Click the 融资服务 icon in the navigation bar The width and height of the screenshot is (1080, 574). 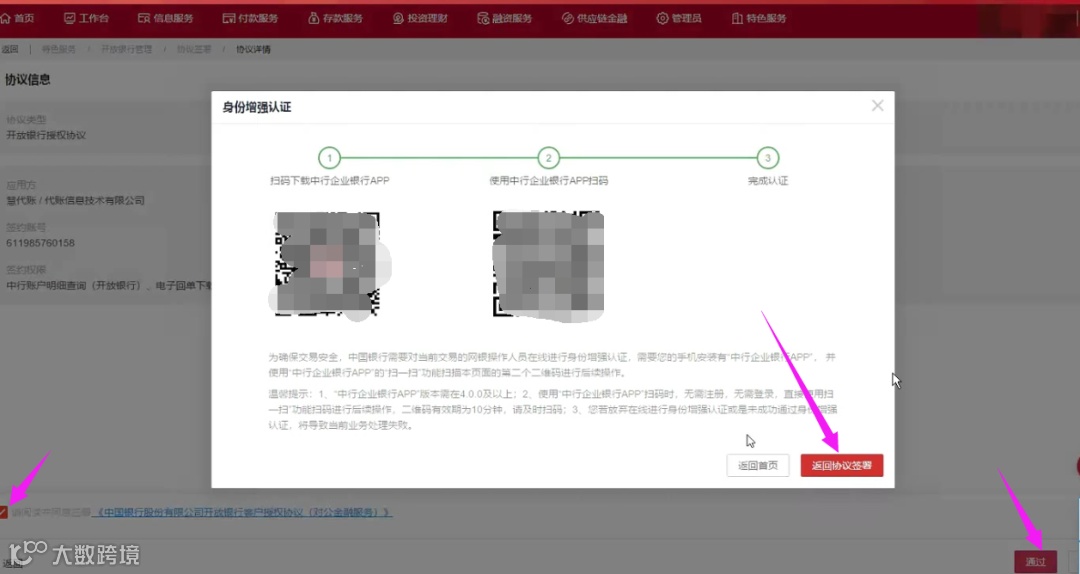484,18
